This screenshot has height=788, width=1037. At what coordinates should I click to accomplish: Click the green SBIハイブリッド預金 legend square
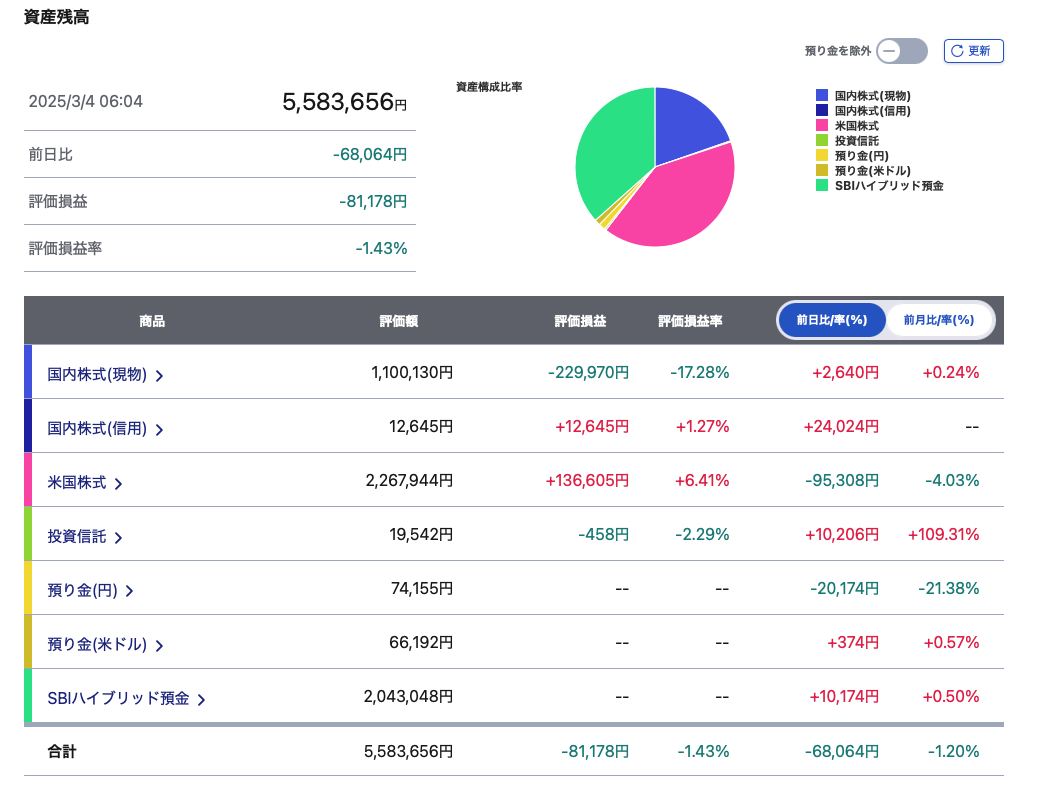coord(822,185)
